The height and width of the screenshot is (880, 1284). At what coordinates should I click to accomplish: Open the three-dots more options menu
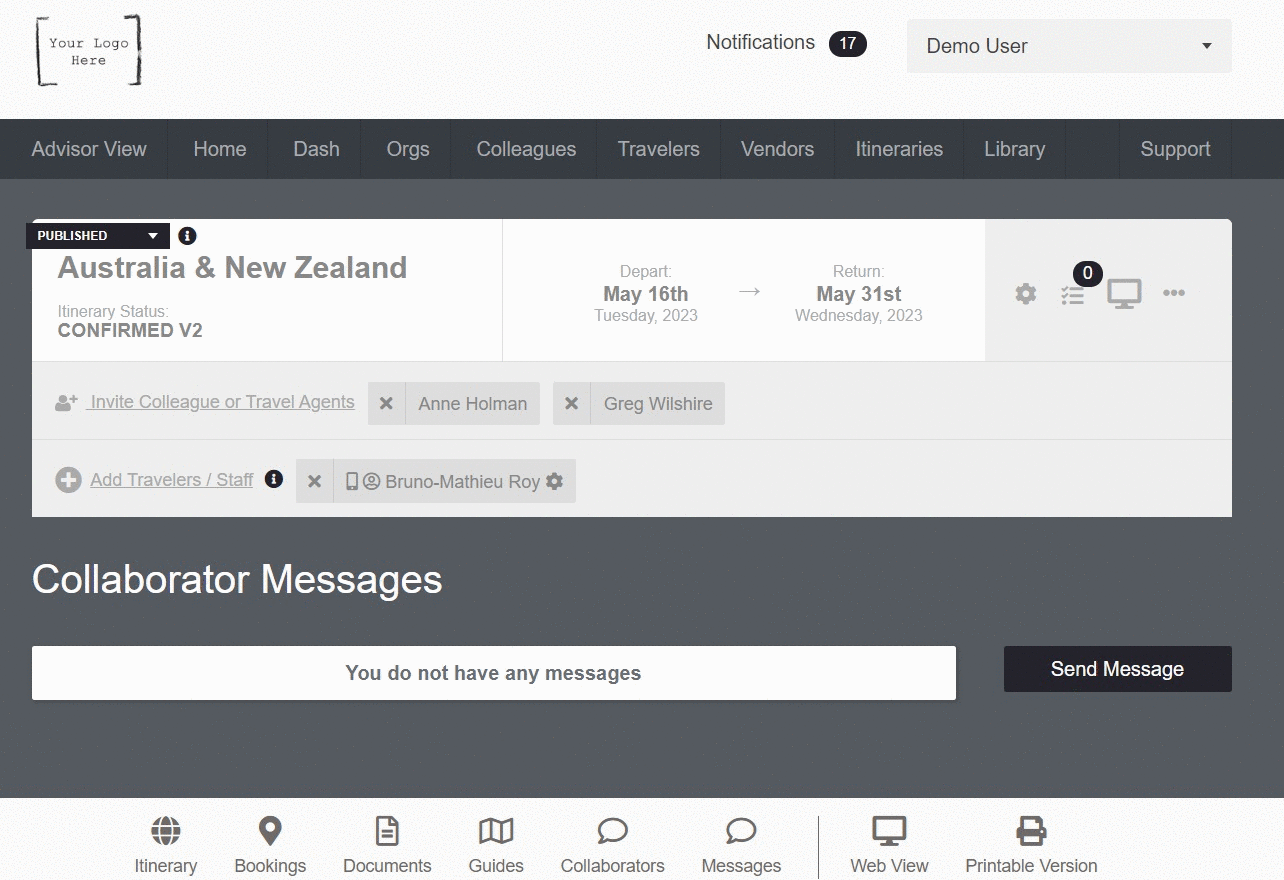1174,293
